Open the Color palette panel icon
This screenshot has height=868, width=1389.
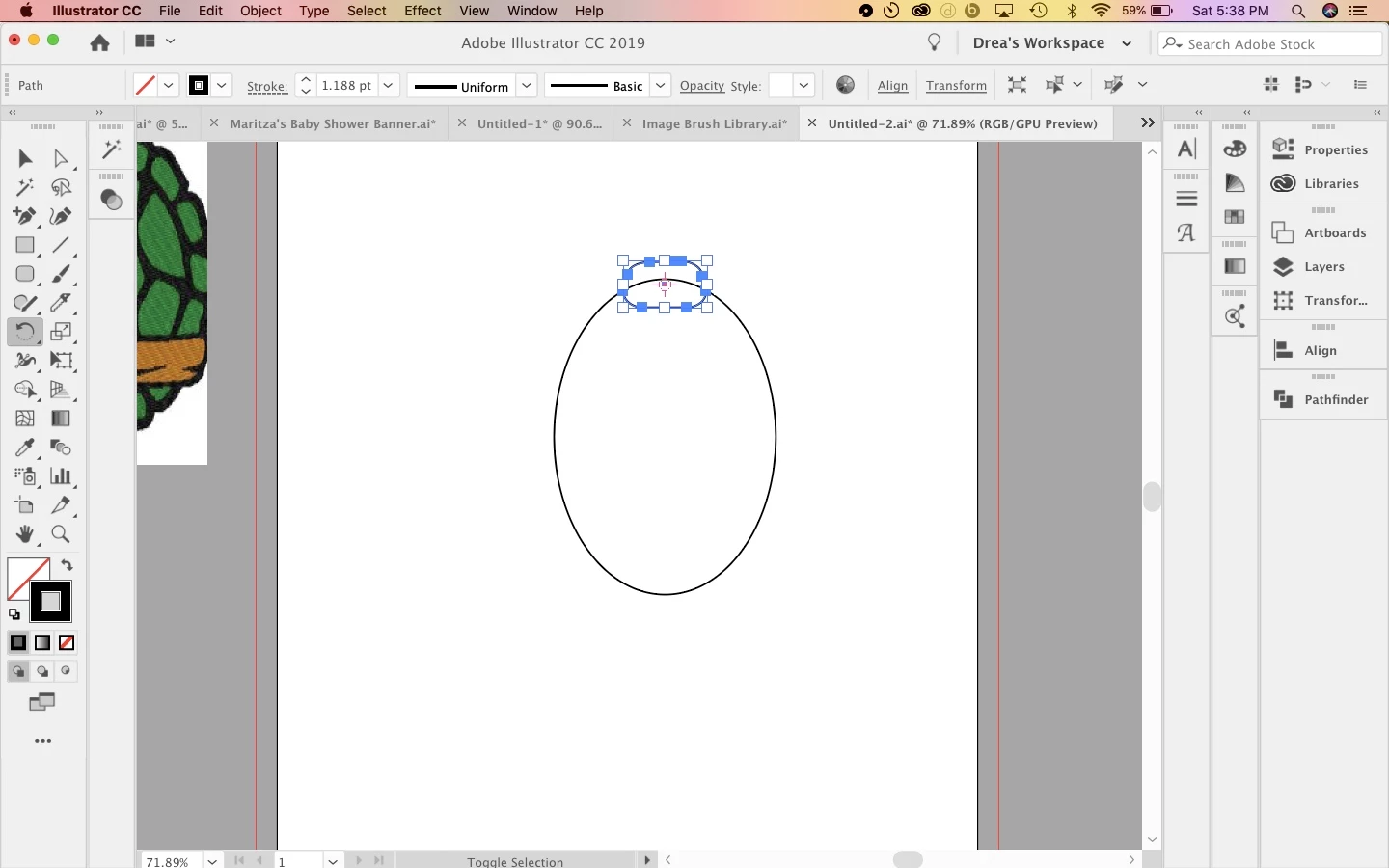point(1236,149)
